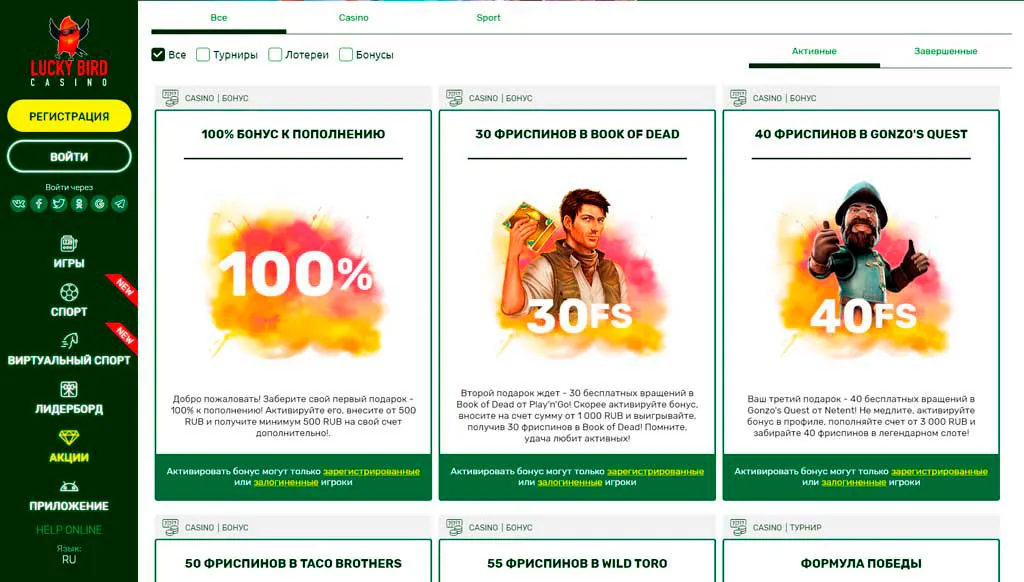Open the Спорт soccer ball icon
This screenshot has width=1024, height=582.
pyautogui.click(x=69, y=292)
